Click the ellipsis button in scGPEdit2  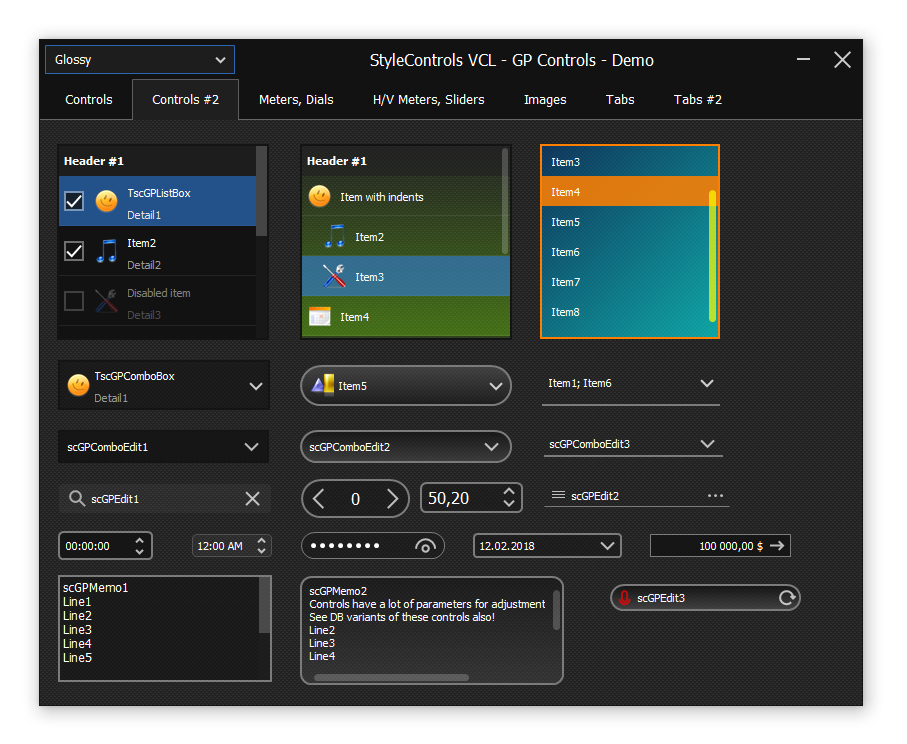pos(716,496)
